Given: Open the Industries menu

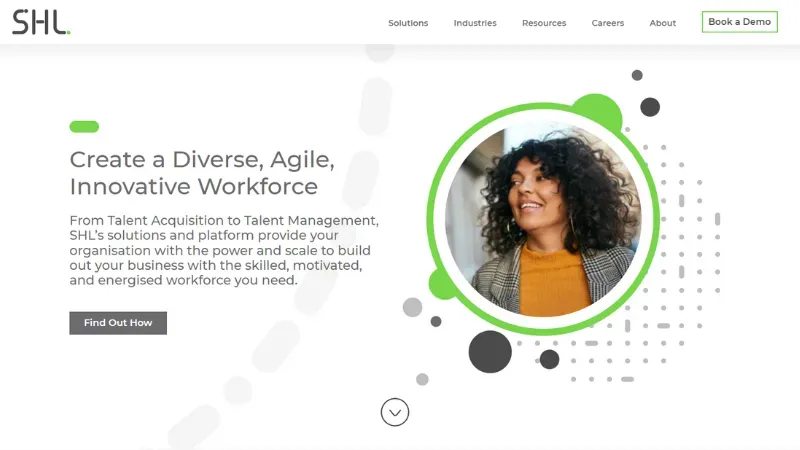Looking at the screenshot, I should click(x=475, y=23).
